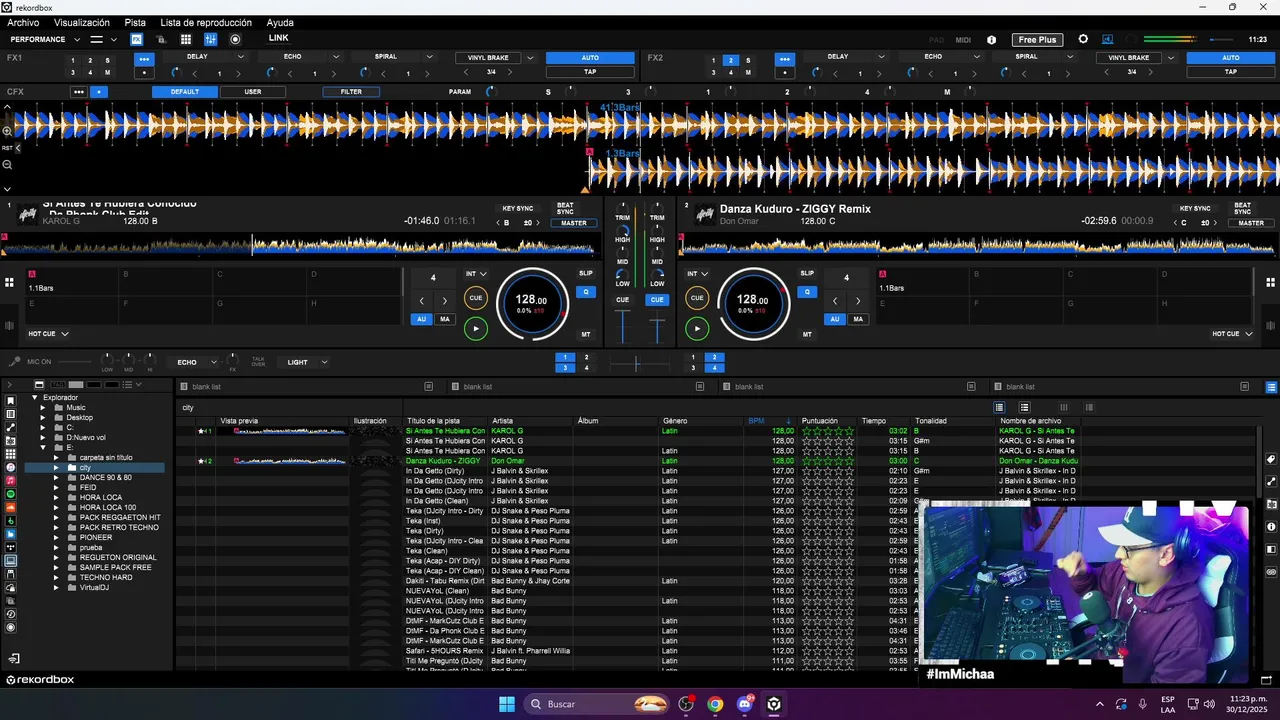Screen dimensions: 1280x720
Task: Open settings gear icon at top right
Action: [1083, 39]
